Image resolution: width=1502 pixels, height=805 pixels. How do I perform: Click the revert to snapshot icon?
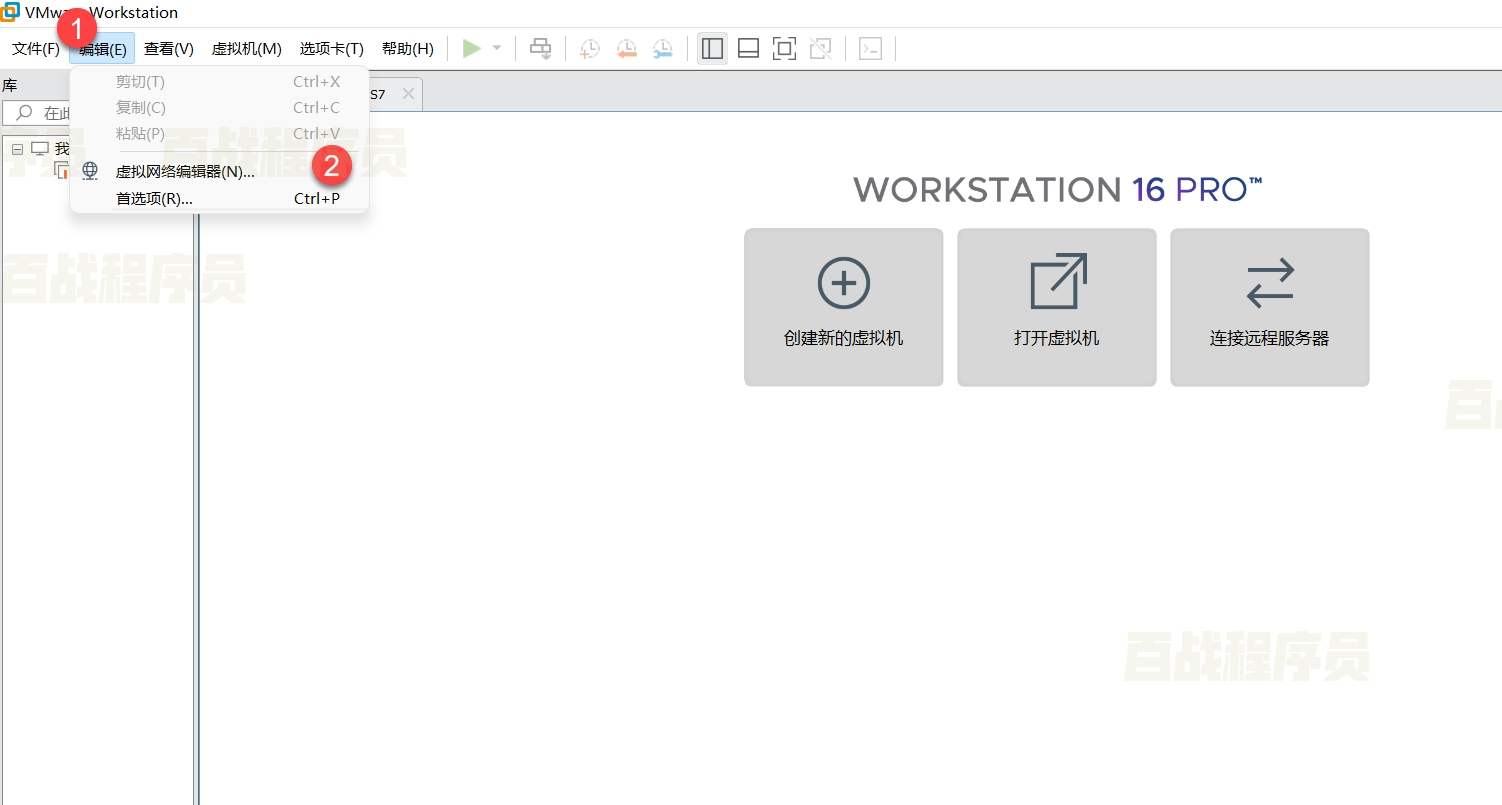(x=626, y=48)
